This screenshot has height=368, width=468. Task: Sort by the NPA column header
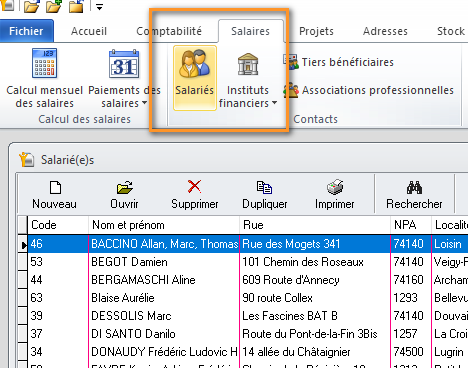(411, 225)
